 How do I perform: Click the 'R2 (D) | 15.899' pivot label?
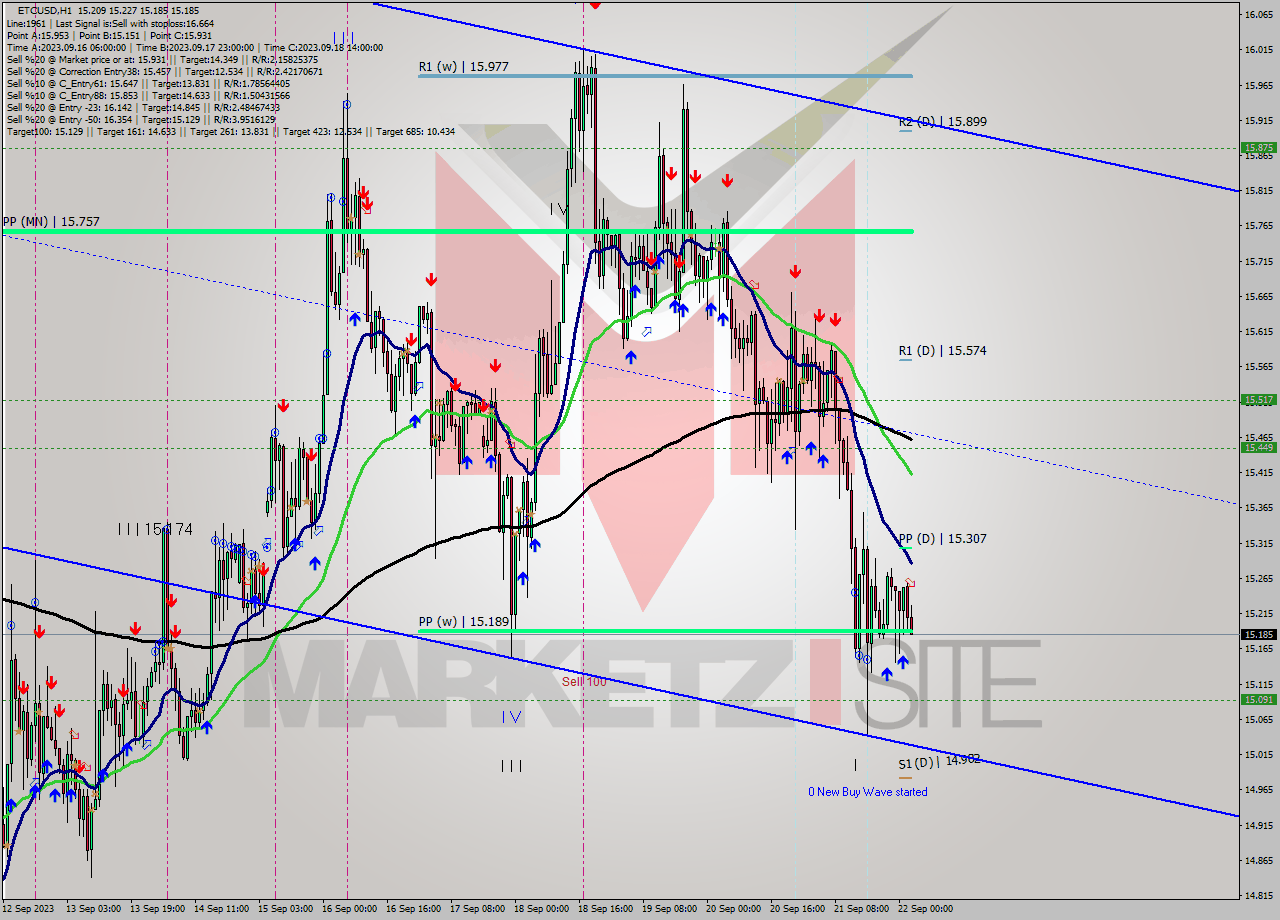942,121
